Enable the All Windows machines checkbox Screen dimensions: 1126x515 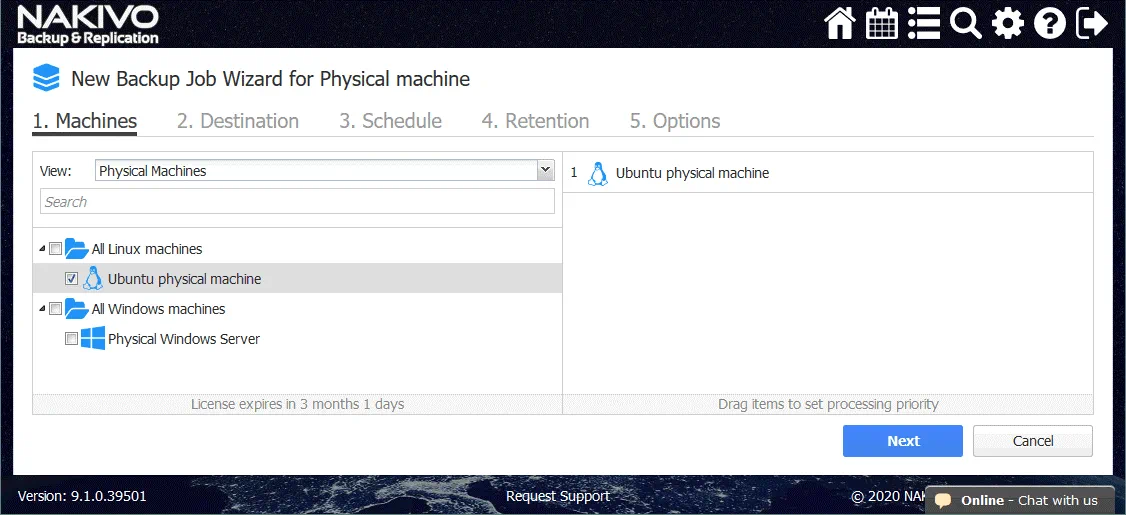(55, 309)
